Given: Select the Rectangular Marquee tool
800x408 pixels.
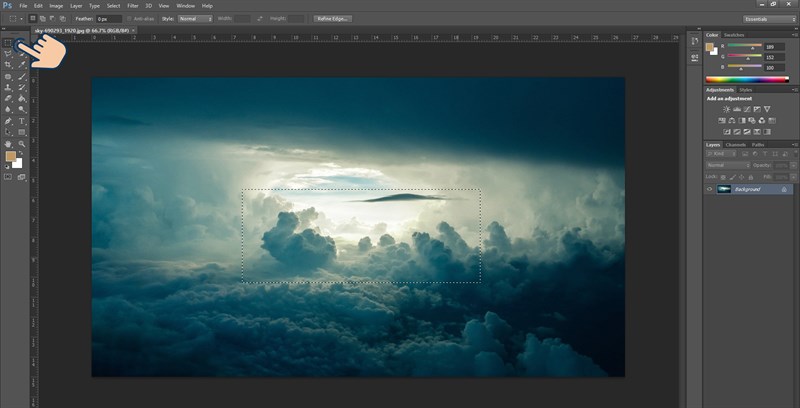Looking at the screenshot, I should point(8,42).
